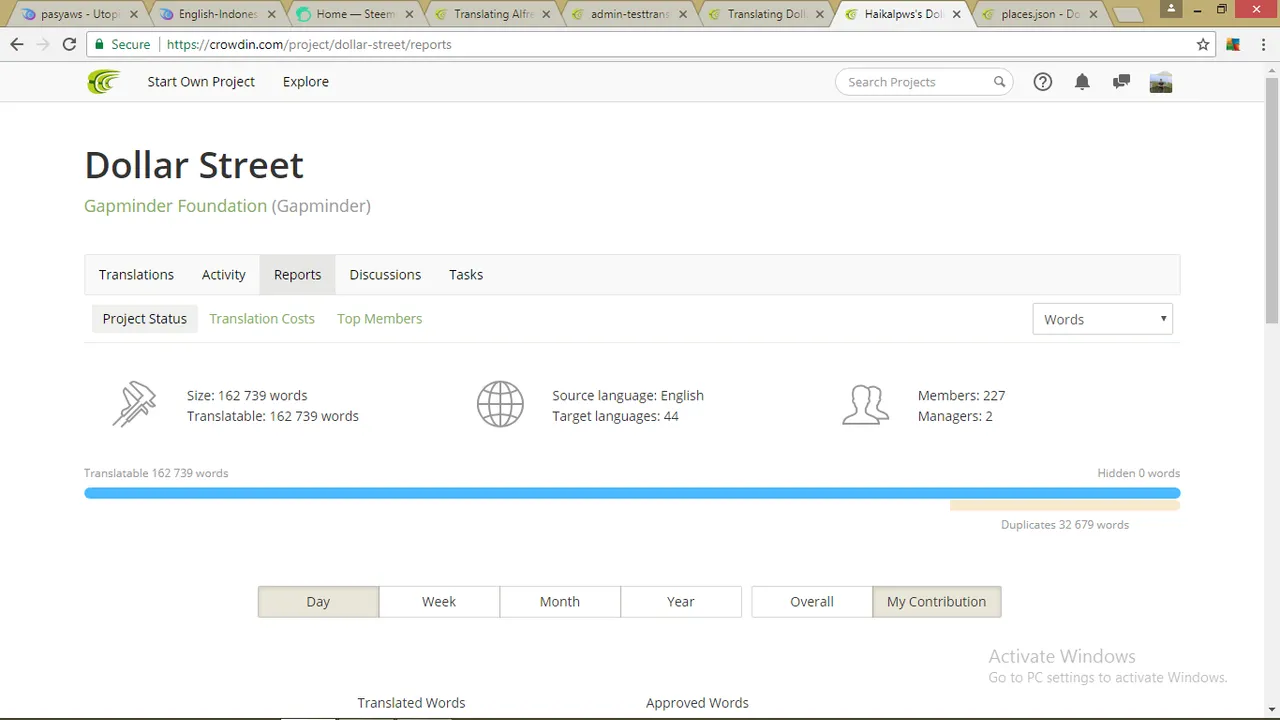Screen dimensions: 1280x720
Task: Click the browser extension icon
Action: tap(1233, 44)
